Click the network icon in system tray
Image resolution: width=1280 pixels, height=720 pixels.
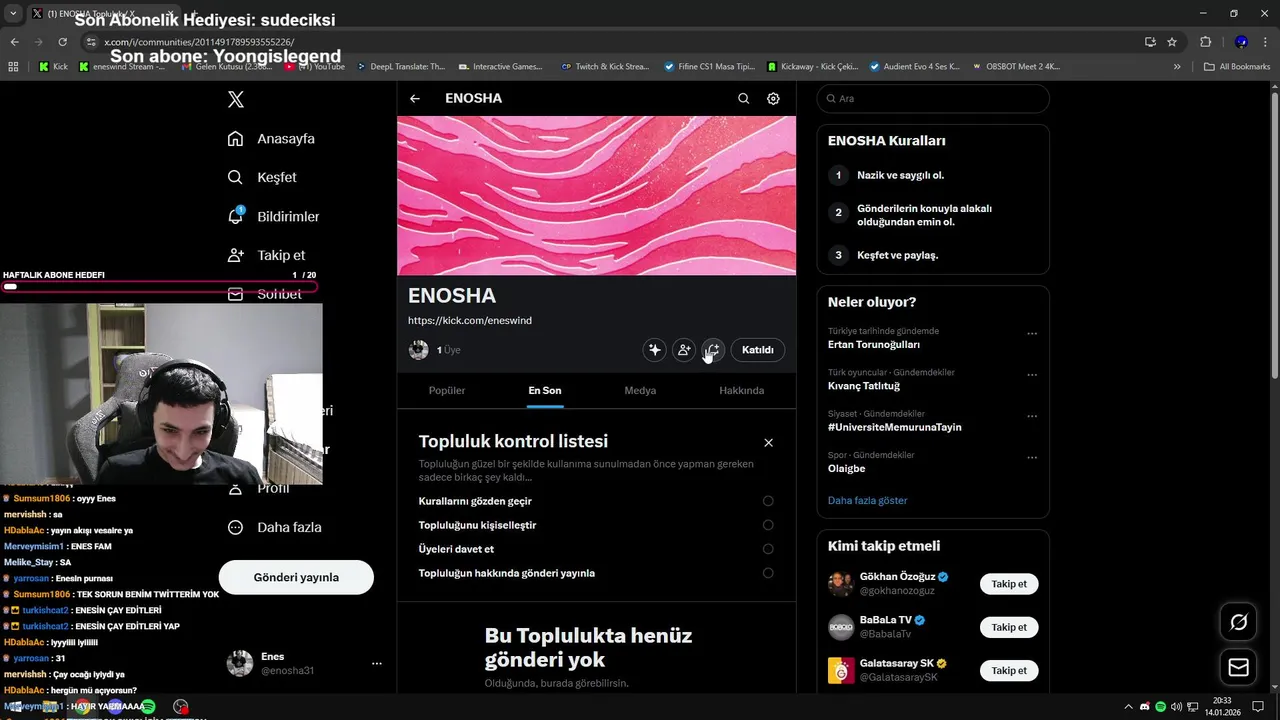(x=1193, y=706)
